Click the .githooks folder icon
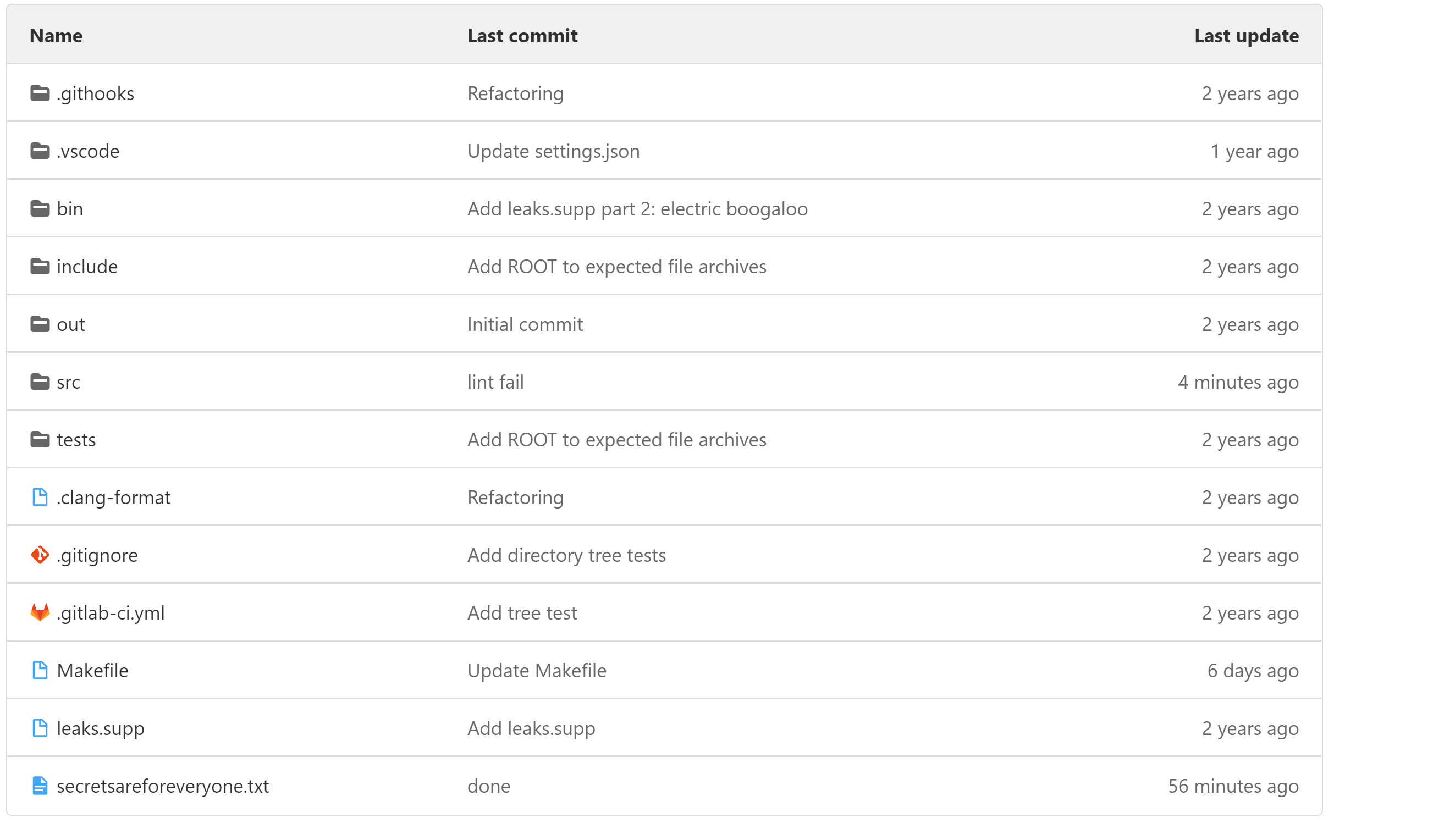 tap(40, 93)
